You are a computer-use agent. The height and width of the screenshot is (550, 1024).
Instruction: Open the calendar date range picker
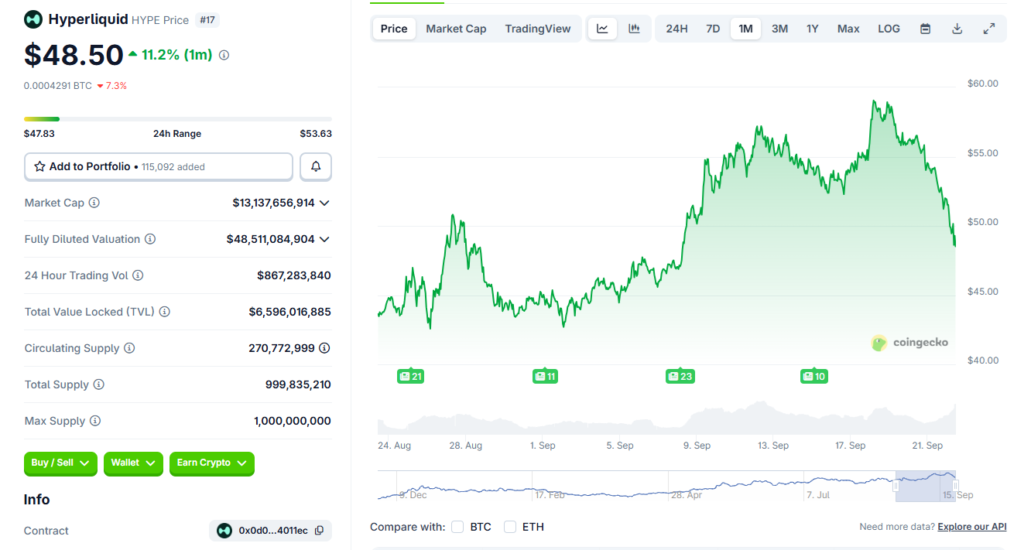pos(925,29)
